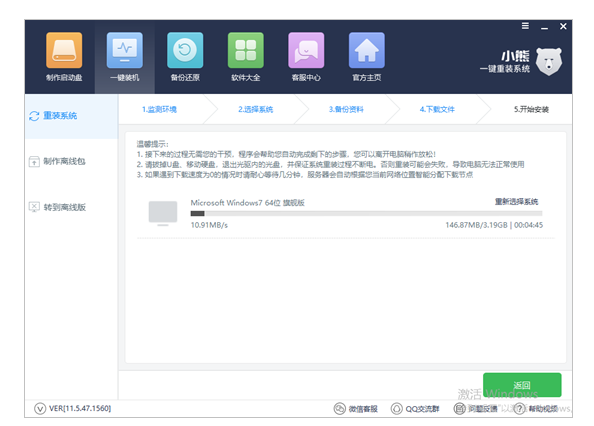Viewport: 594px width, 426px height.
Task: Click the 00:04:45 remaining time text
Action: [528, 225]
